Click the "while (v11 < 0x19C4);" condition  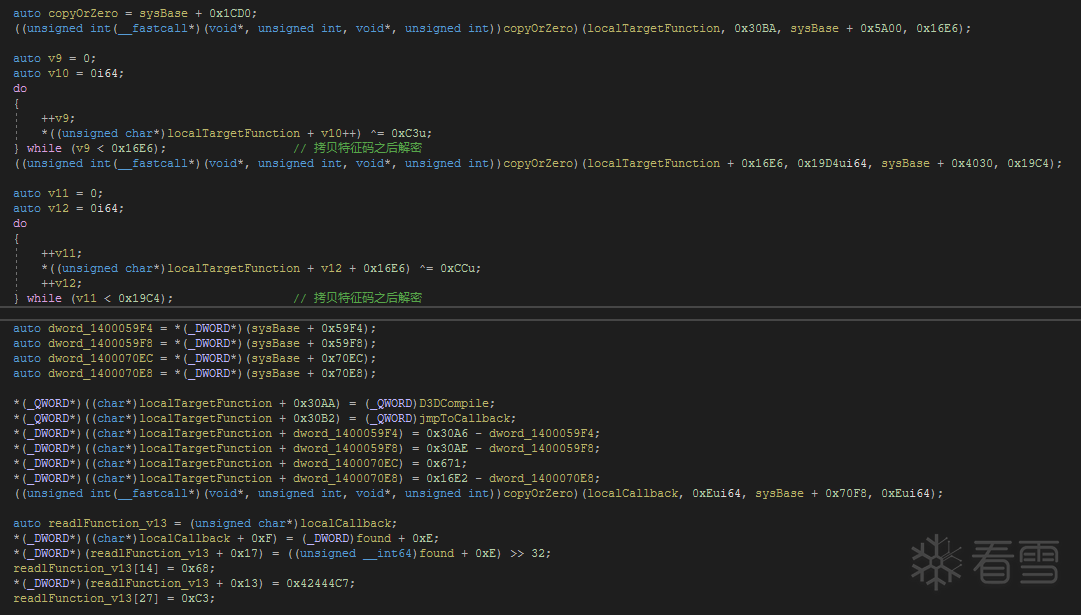[x=100, y=299]
